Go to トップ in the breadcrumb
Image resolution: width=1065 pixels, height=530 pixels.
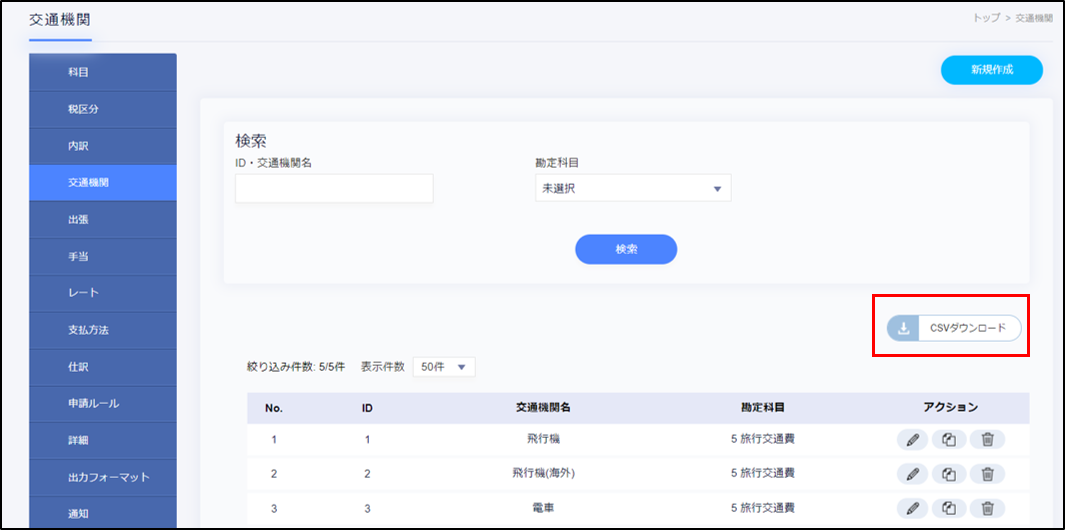(x=986, y=19)
